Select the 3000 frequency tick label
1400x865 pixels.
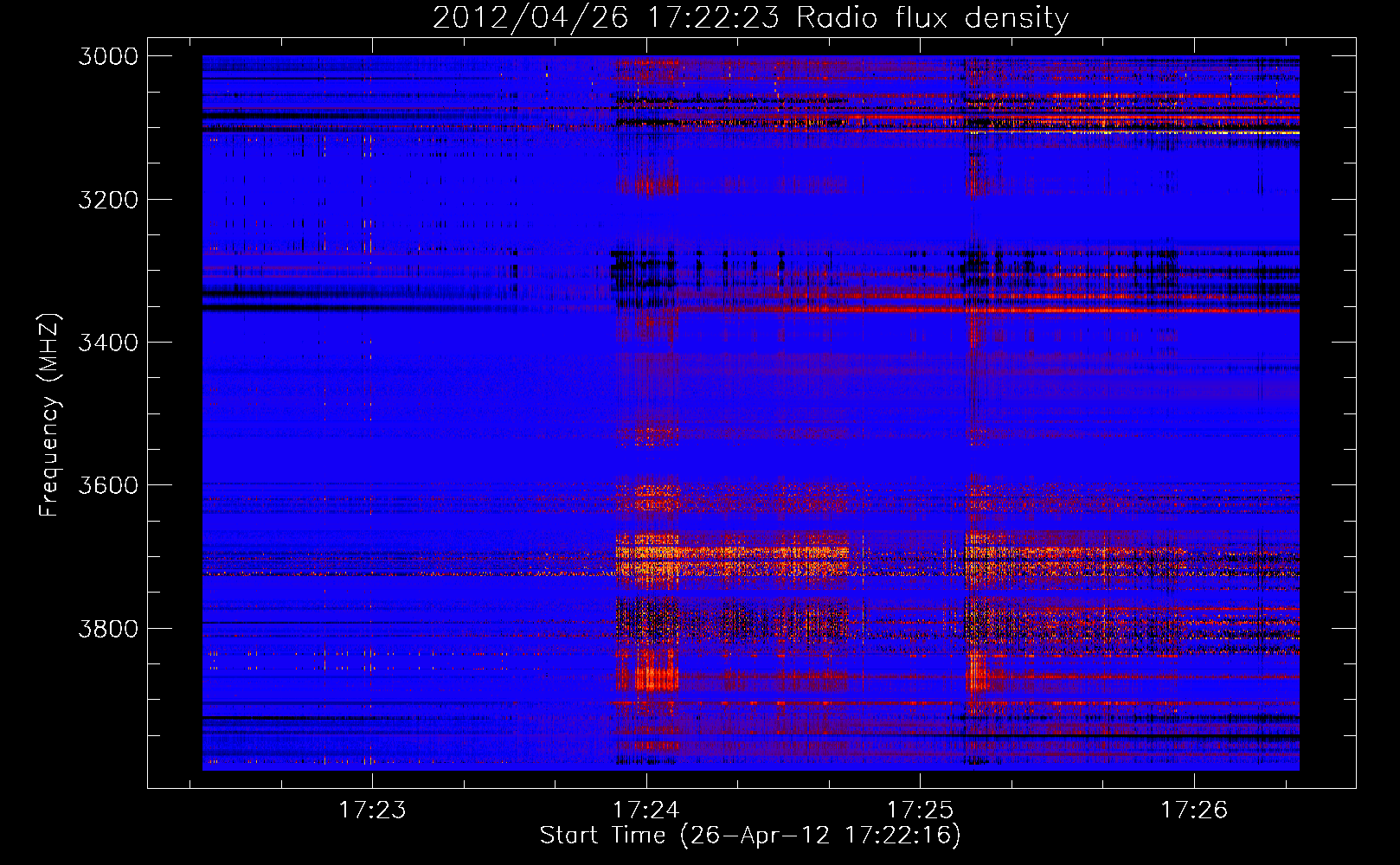point(108,56)
